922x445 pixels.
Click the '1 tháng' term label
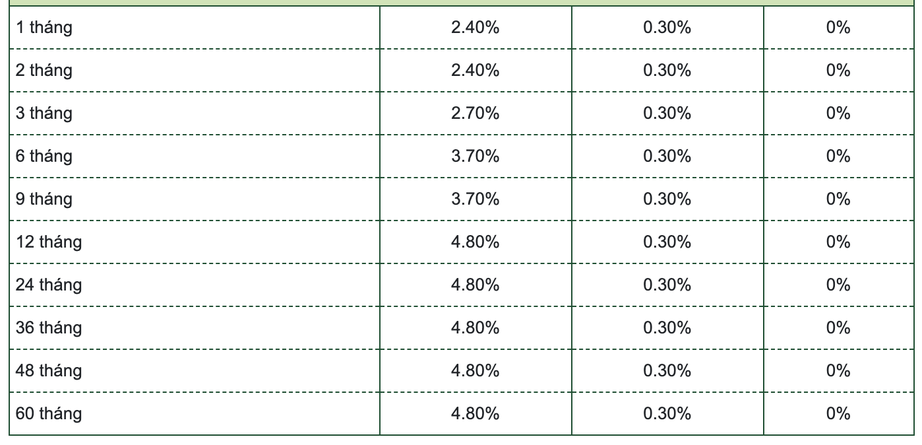pyautogui.click(x=44, y=28)
